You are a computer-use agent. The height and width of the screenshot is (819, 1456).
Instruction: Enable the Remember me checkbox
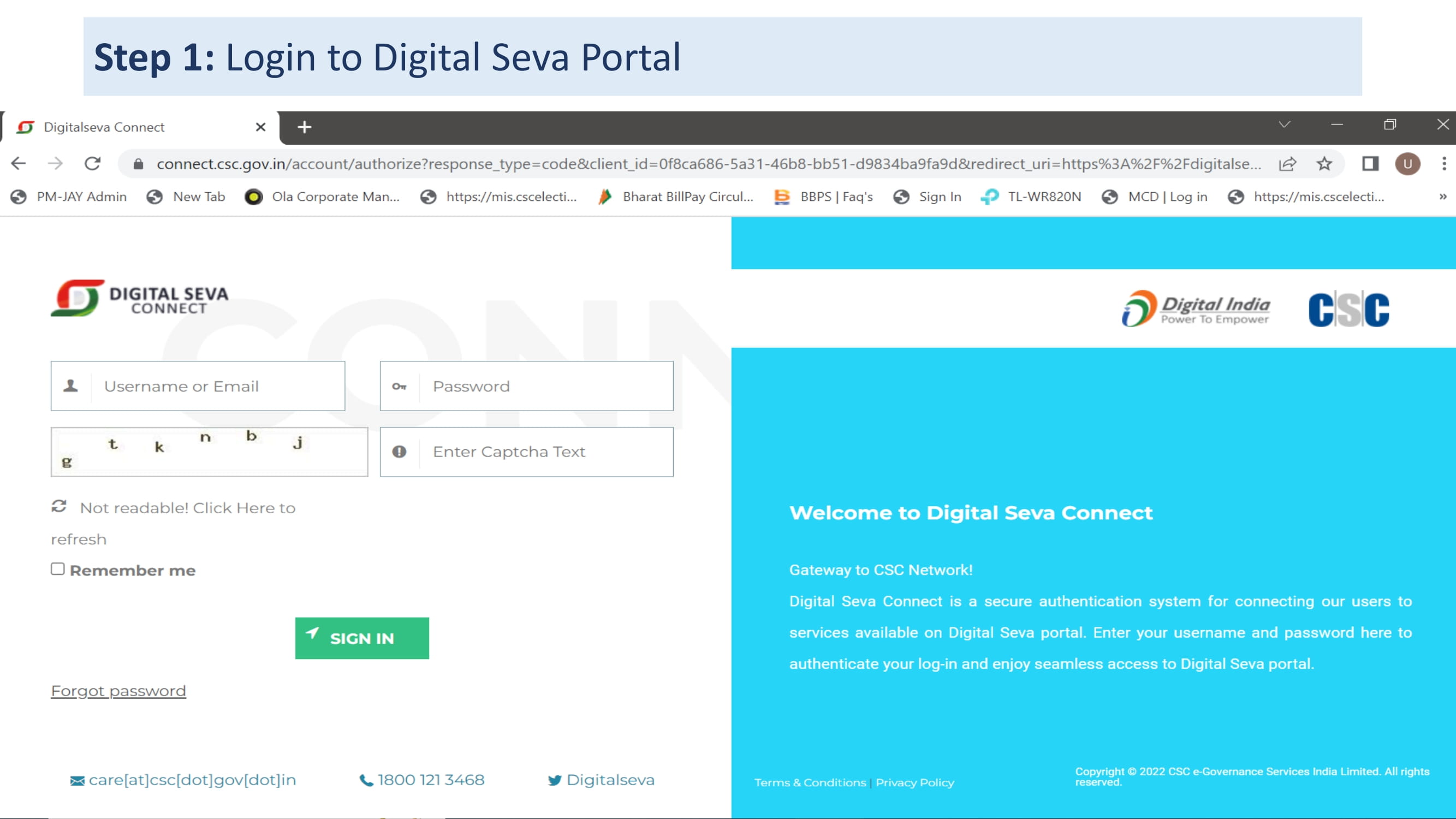[x=57, y=570]
